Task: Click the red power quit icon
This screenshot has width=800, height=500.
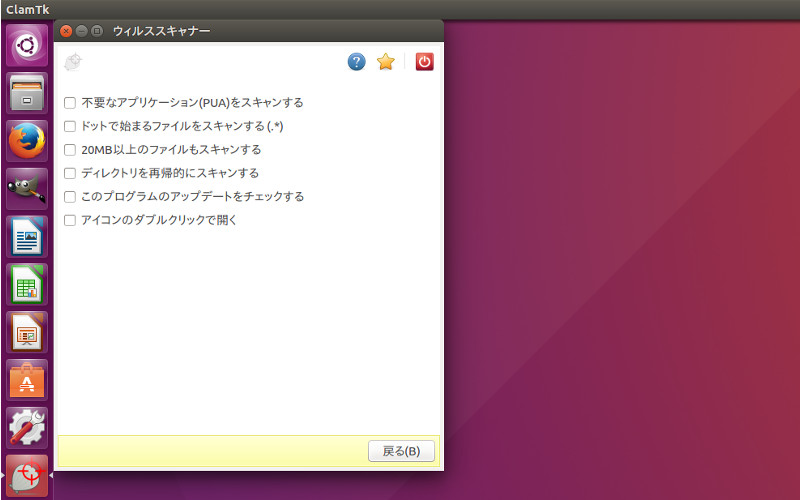Action: pyautogui.click(x=424, y=62)
